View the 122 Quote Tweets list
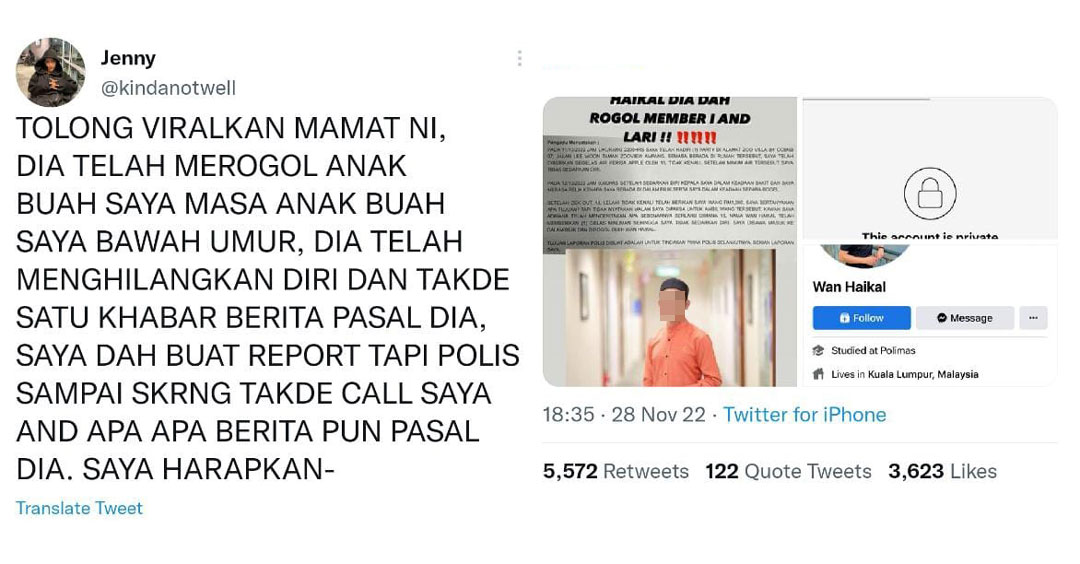The image size is (1080, 564). [x=788, y=472]
